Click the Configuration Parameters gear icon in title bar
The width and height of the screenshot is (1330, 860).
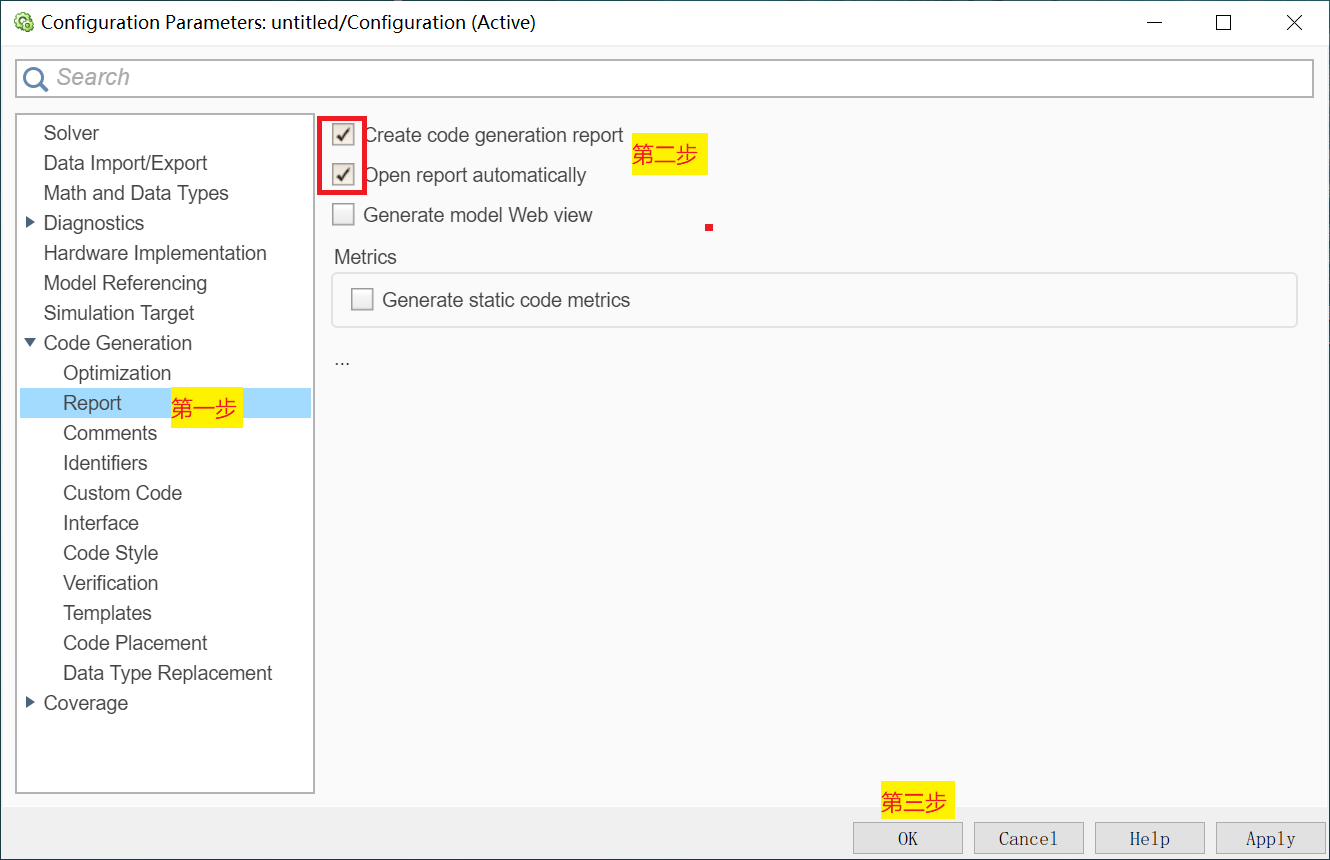(x=24, y=22)
